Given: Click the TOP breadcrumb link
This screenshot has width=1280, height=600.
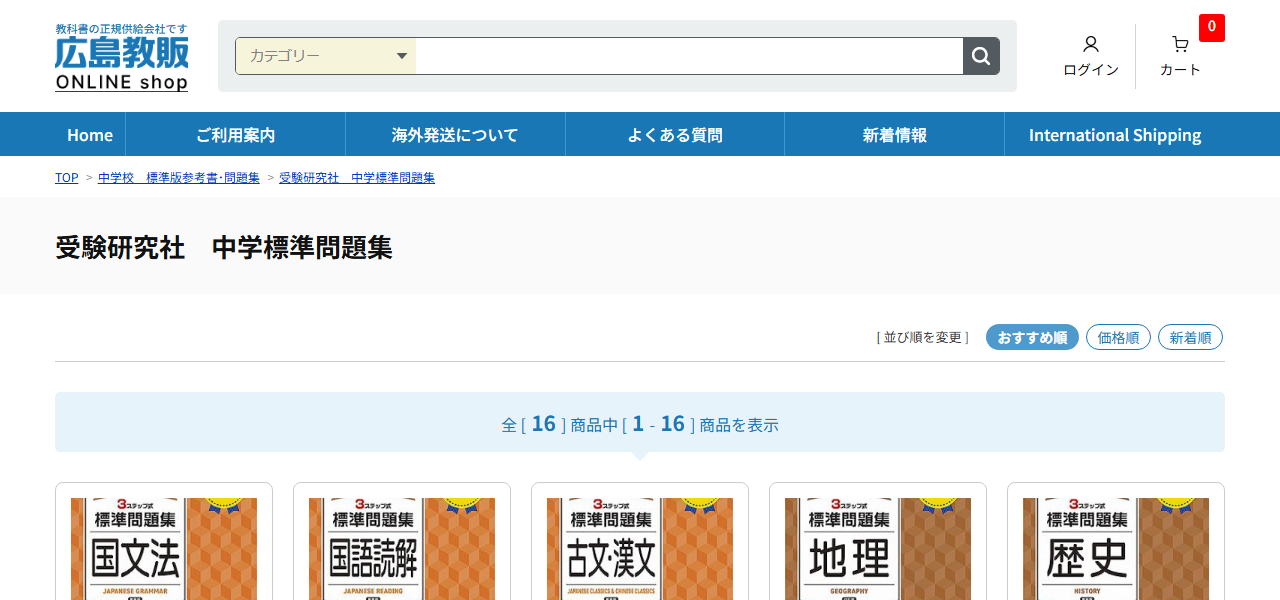Looking at the screenshot, I should pos(66,178).
